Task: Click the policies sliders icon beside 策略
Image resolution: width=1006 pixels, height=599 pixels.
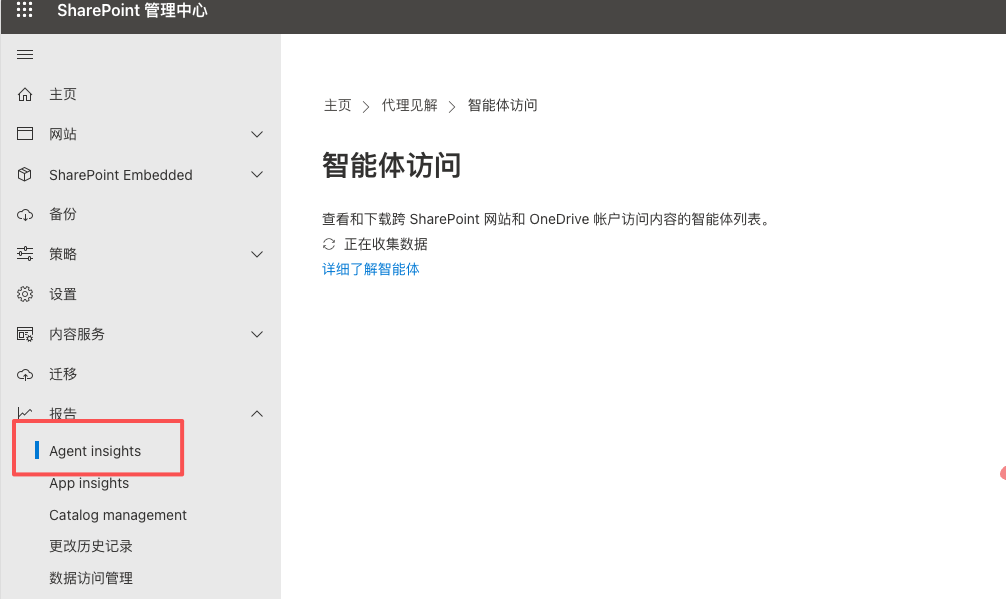Action: pyautogui.click(x=25, y=254)
